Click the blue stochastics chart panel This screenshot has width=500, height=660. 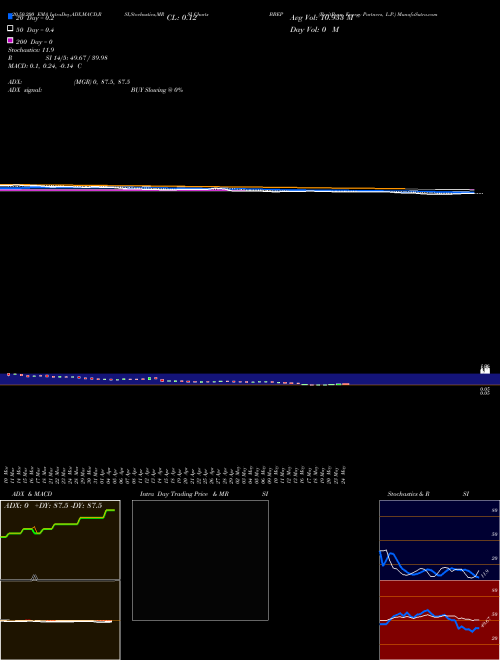pyautogui.click(x=439, y=540)
